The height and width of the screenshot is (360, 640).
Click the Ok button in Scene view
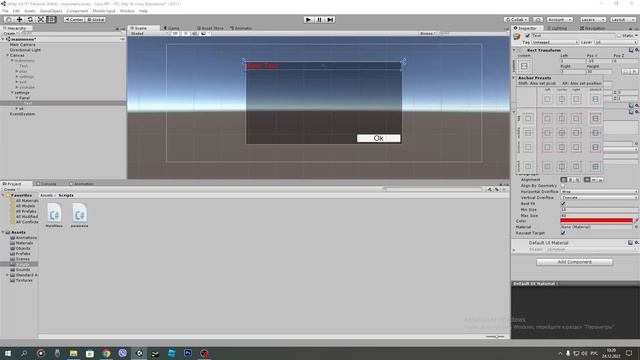point(378,138)
